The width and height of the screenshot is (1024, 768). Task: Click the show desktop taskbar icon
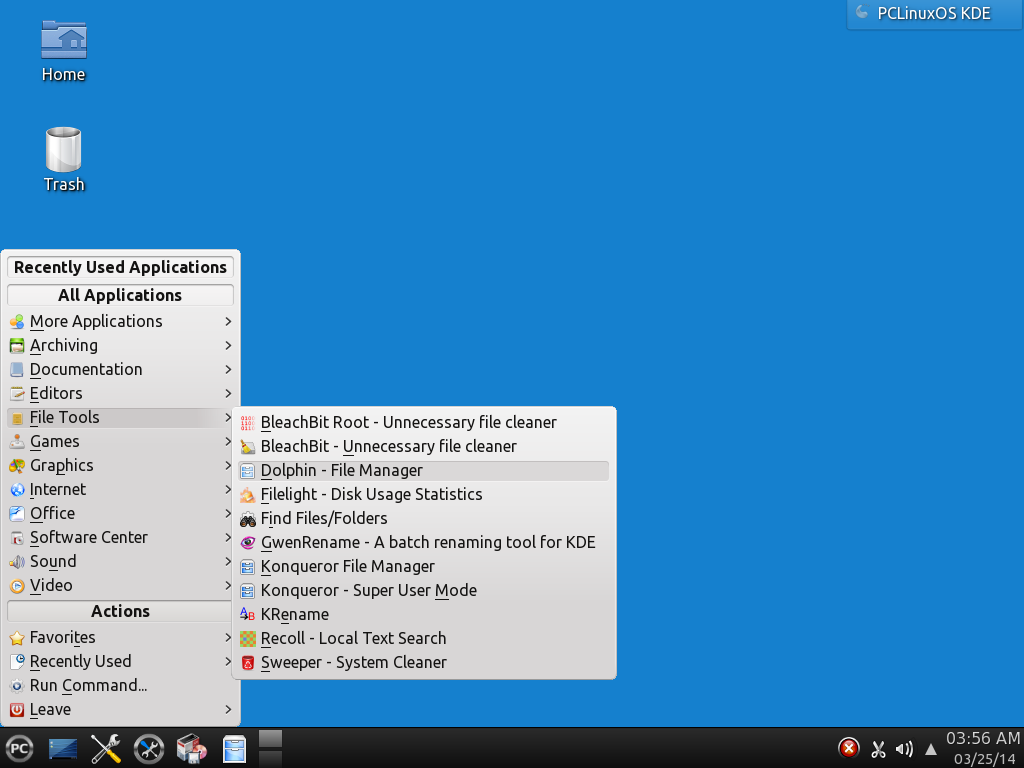coord(63,749)
